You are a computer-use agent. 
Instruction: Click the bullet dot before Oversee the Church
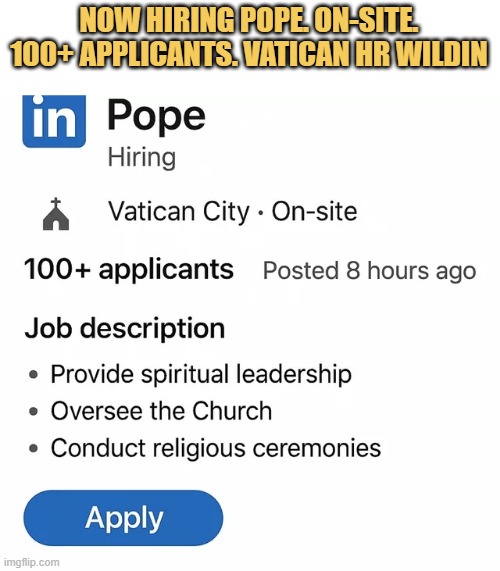pyautogui.click(x=34, y=411)
